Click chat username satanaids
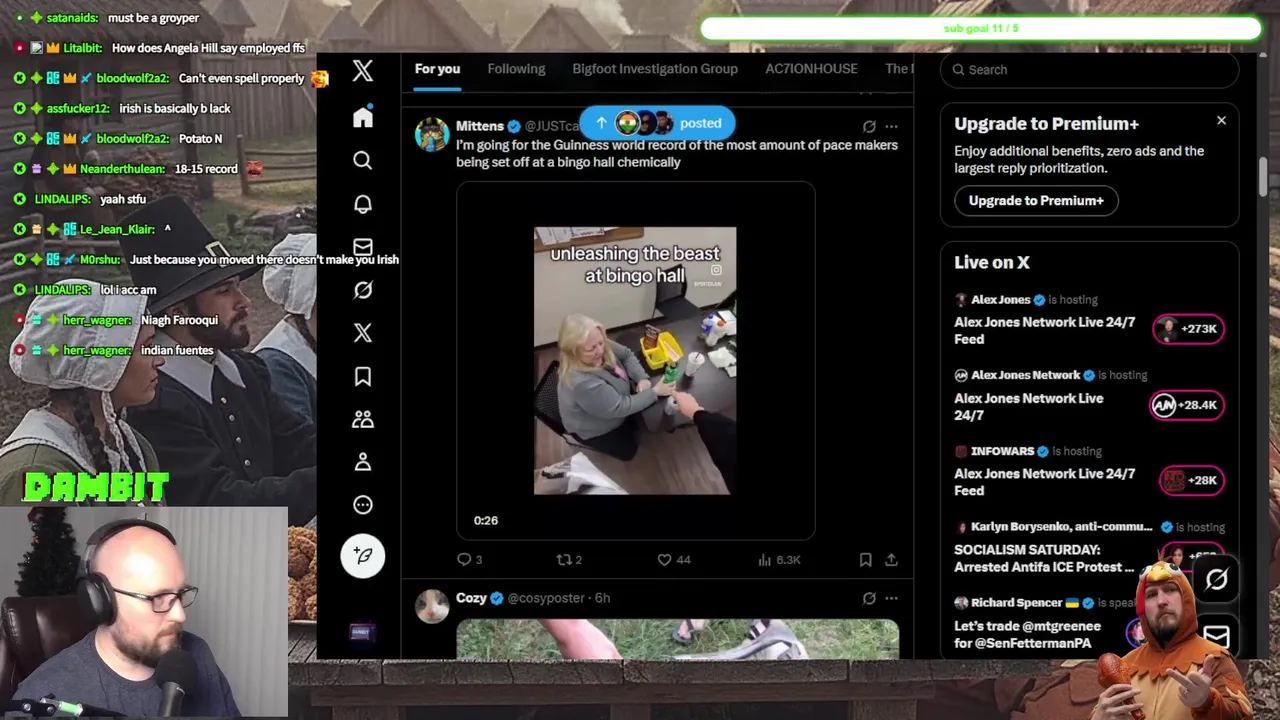1280x720 pixels. click(x=72, y=18)
